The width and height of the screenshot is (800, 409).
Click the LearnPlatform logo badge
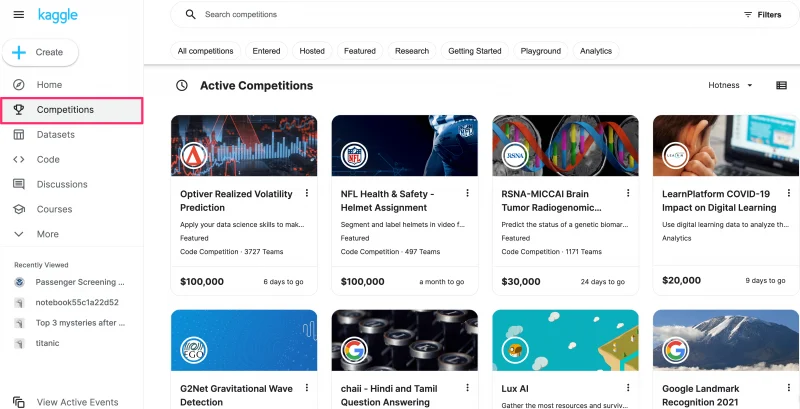676,156
